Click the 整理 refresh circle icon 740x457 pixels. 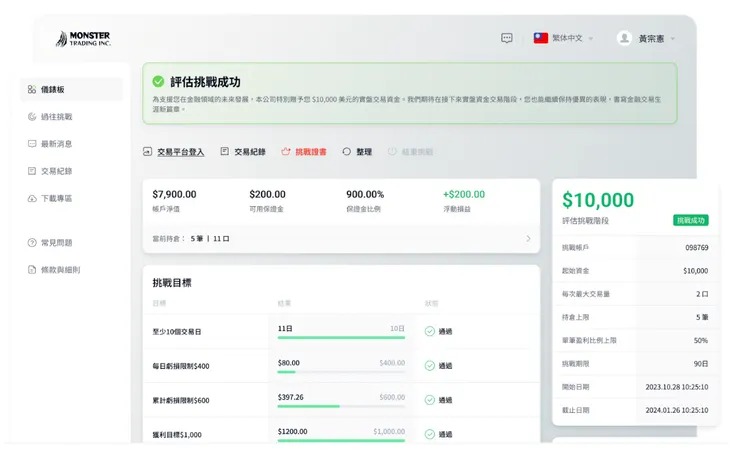click(346, 152)
